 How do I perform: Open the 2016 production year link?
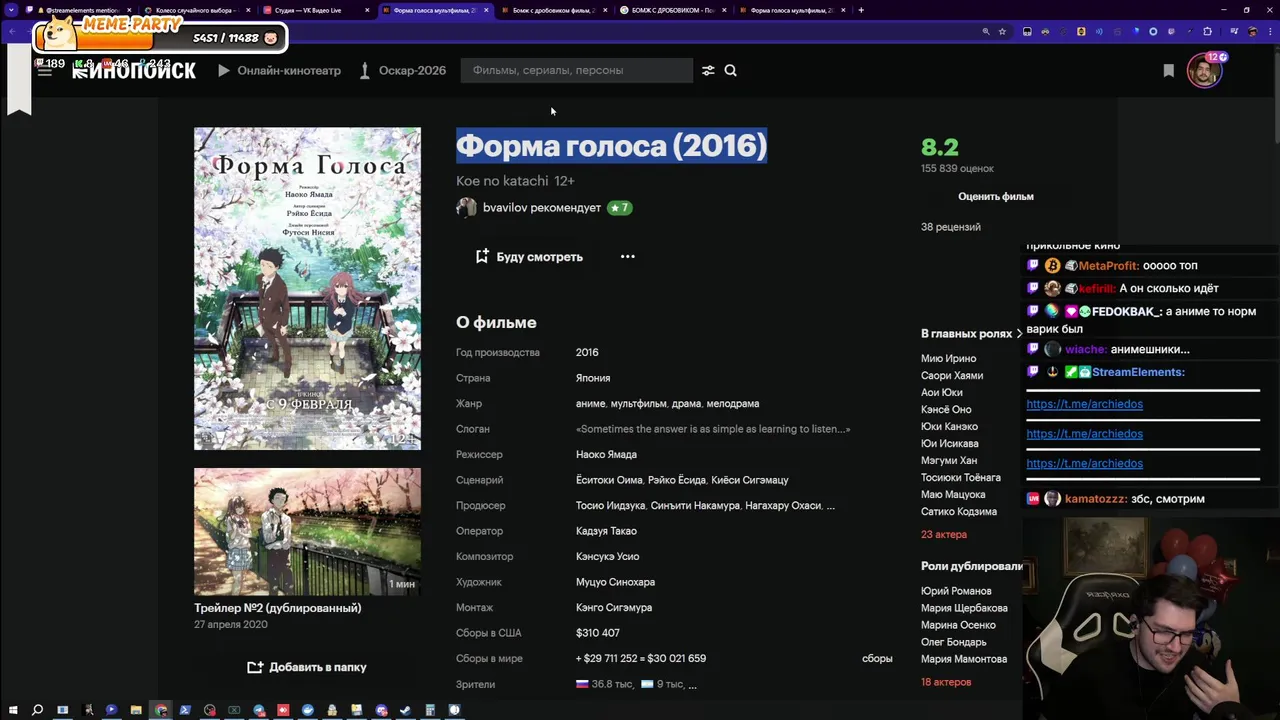587,353
